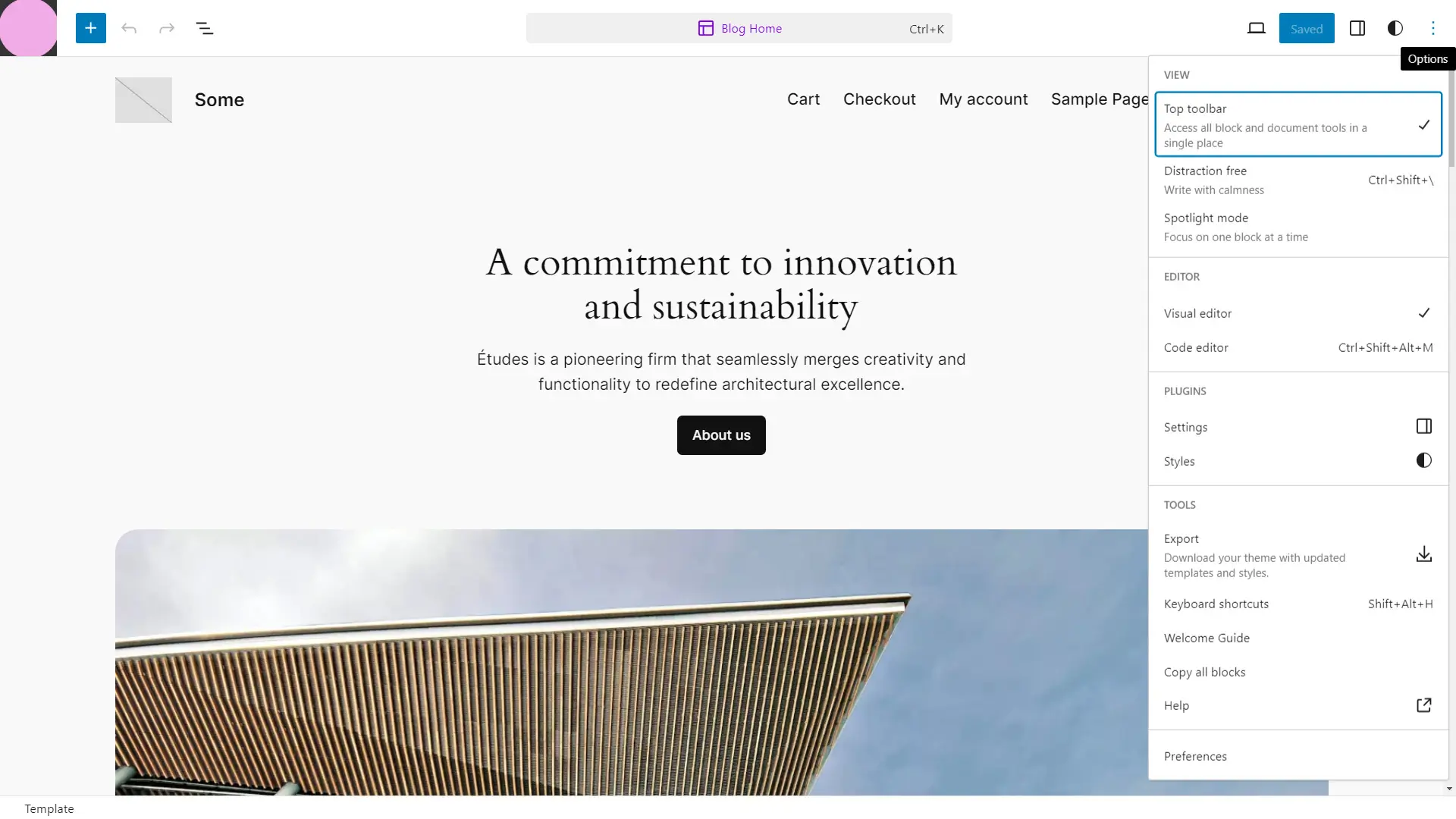Select Preferences at menu bottom
The height and width of the screenshot is (819, 1456).
pos(1195,755)
